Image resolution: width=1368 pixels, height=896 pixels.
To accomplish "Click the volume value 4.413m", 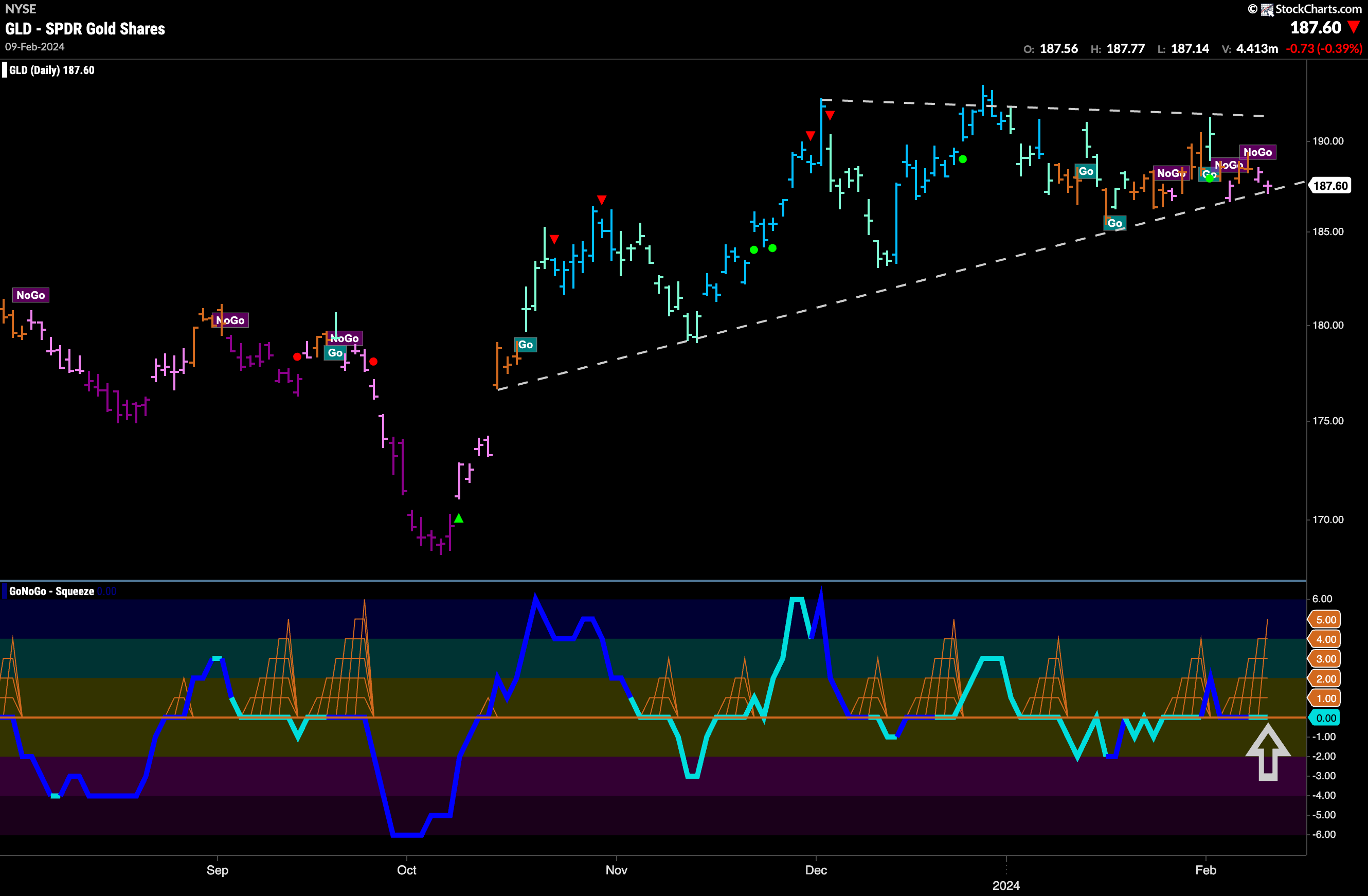I will pos(1257,49).
